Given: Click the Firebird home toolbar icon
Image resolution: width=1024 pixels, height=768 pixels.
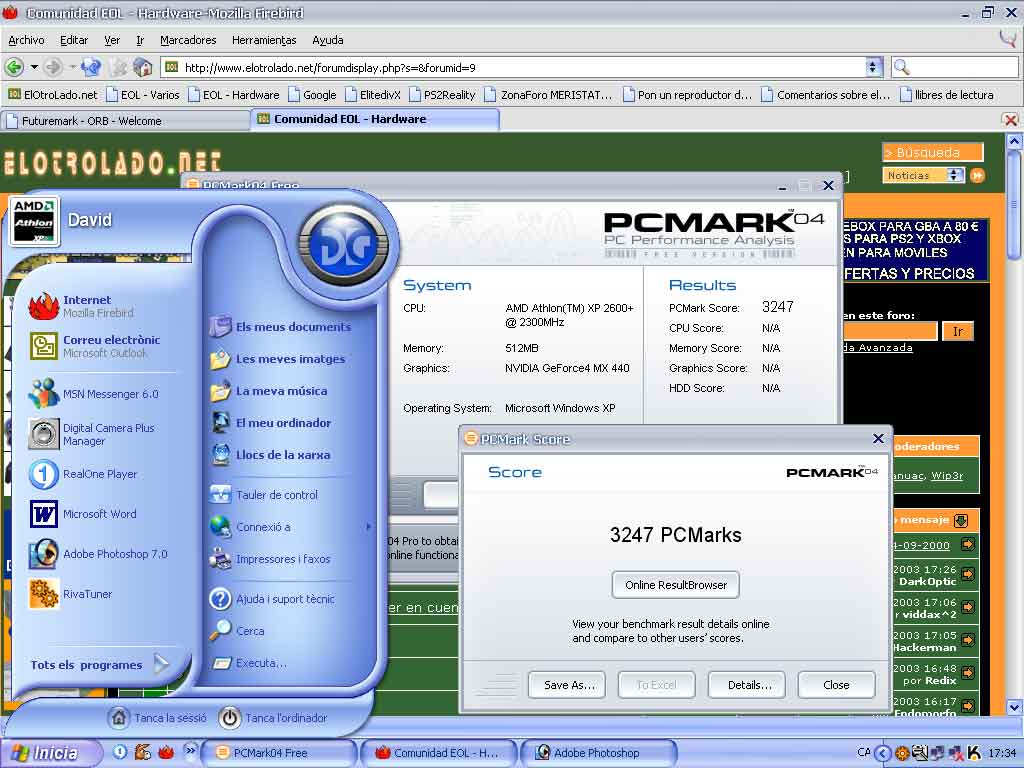Looking at the screenshot, I should tap(143, 67).
